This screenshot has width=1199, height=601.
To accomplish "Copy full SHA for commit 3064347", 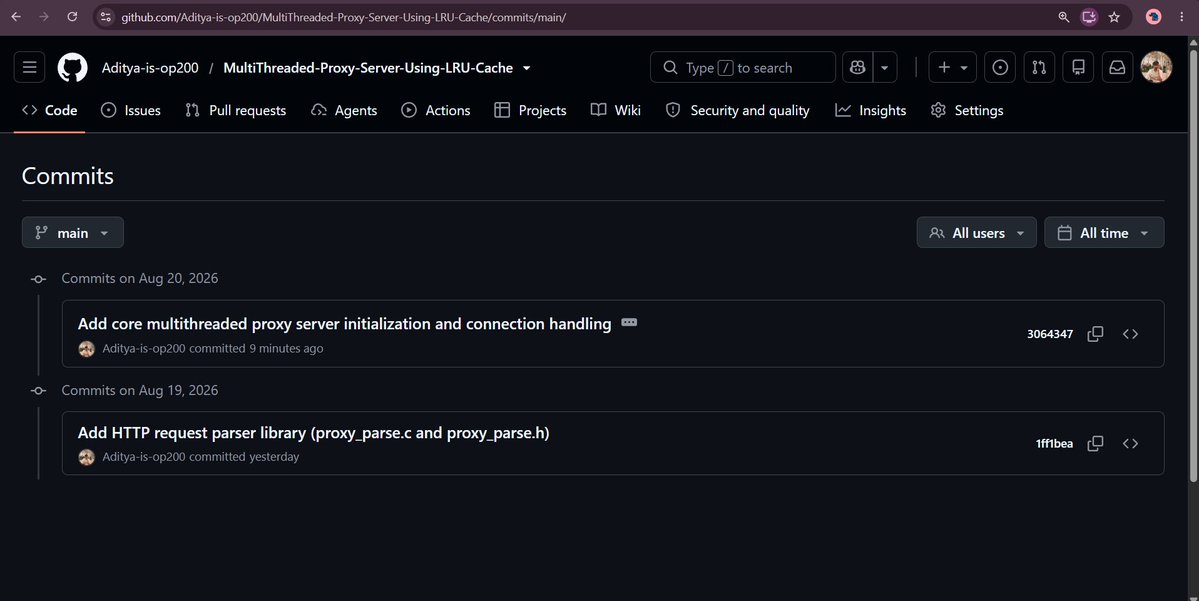I will tap(1095, 334).
